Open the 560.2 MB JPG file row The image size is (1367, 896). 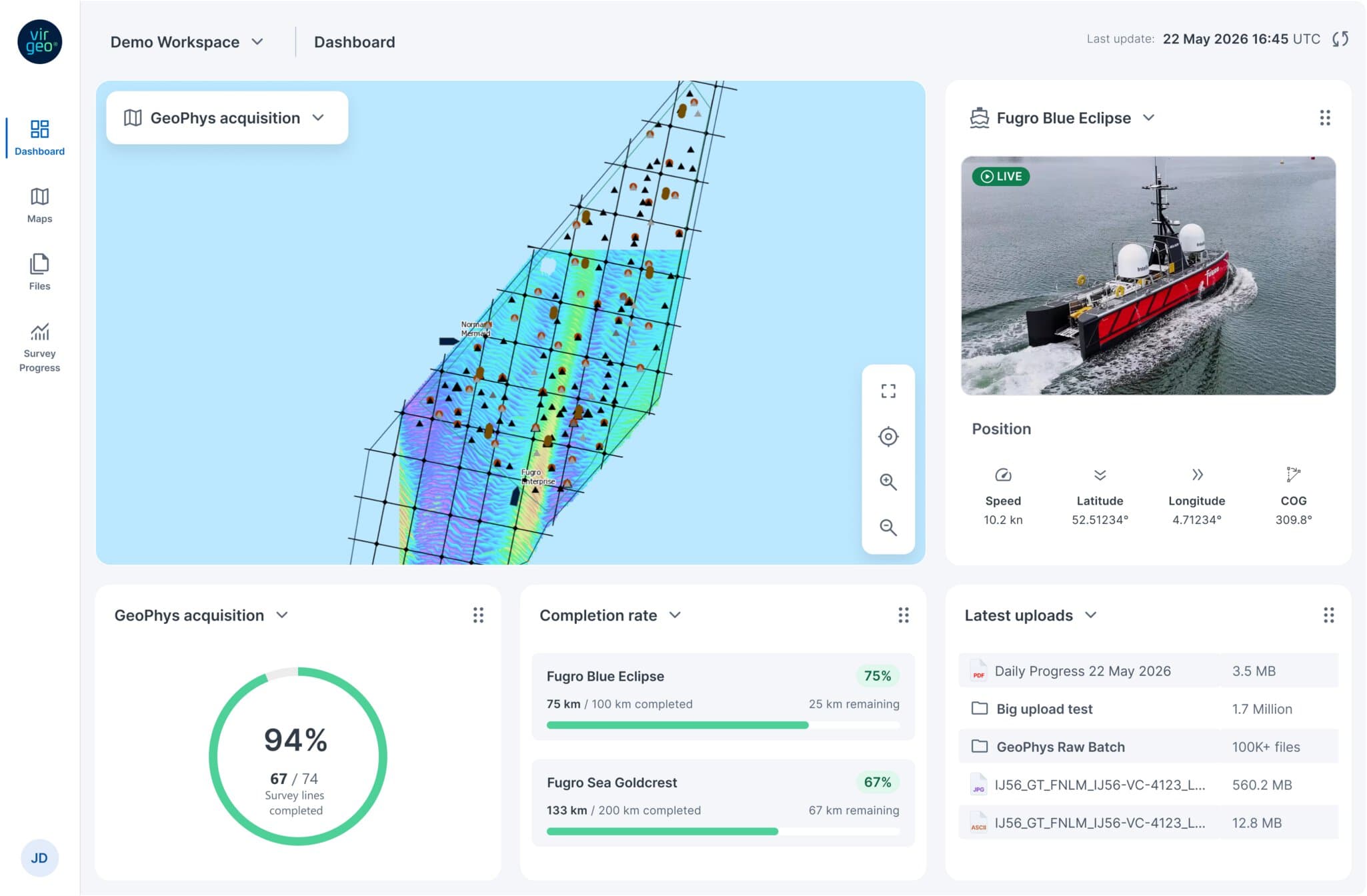(1148, 785)
